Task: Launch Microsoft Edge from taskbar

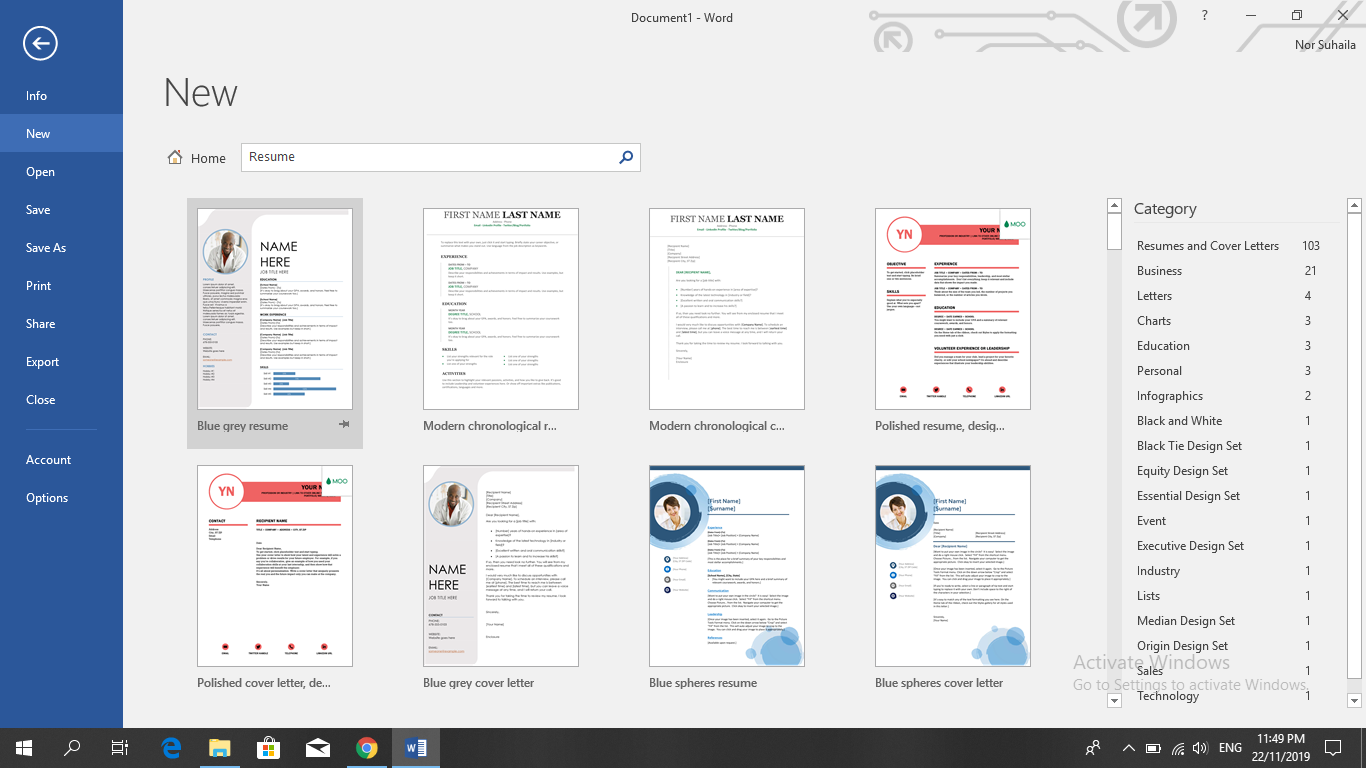Action: tap(171, 748)
